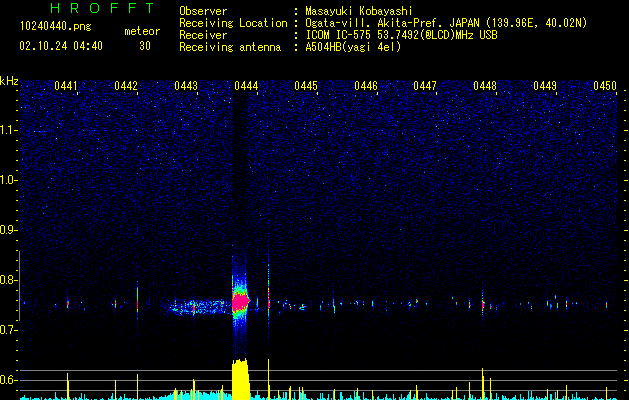The image size is (629, 400).
Task: Click the large pink meteor echo burst
Action: pos(241,302)
